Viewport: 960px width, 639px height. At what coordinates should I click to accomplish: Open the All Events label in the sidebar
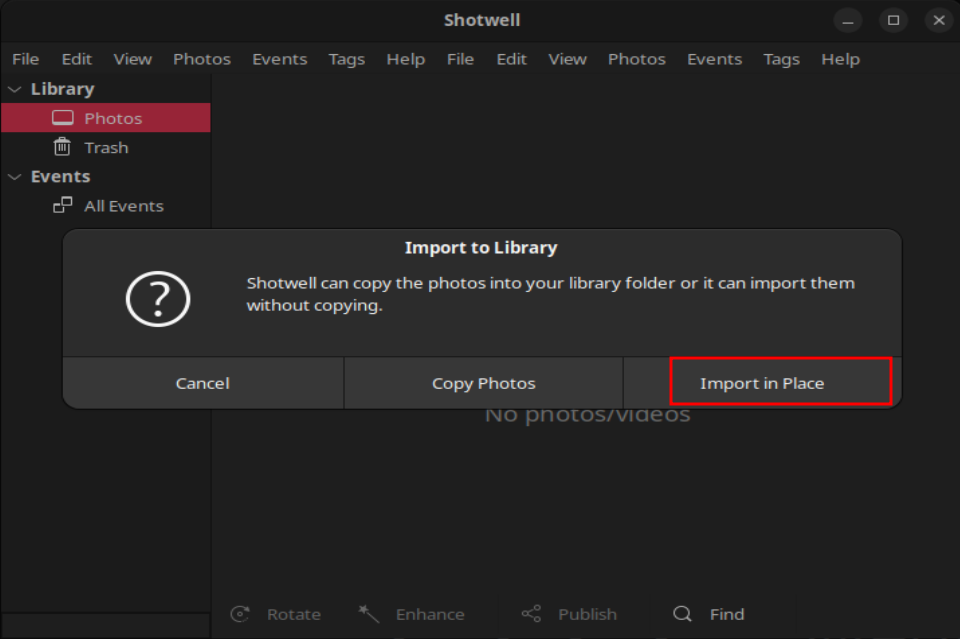click(x=124, y=206)
